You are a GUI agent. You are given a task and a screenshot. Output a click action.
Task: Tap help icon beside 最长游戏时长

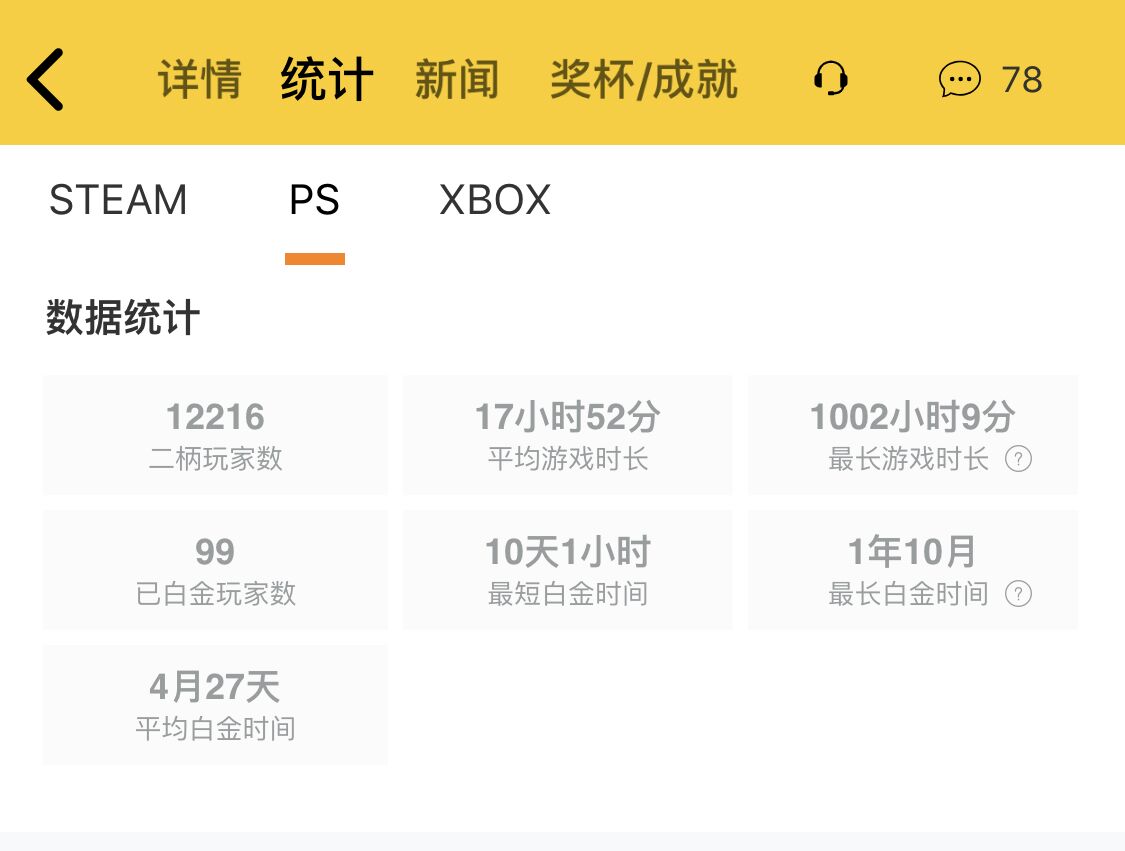1018,460
